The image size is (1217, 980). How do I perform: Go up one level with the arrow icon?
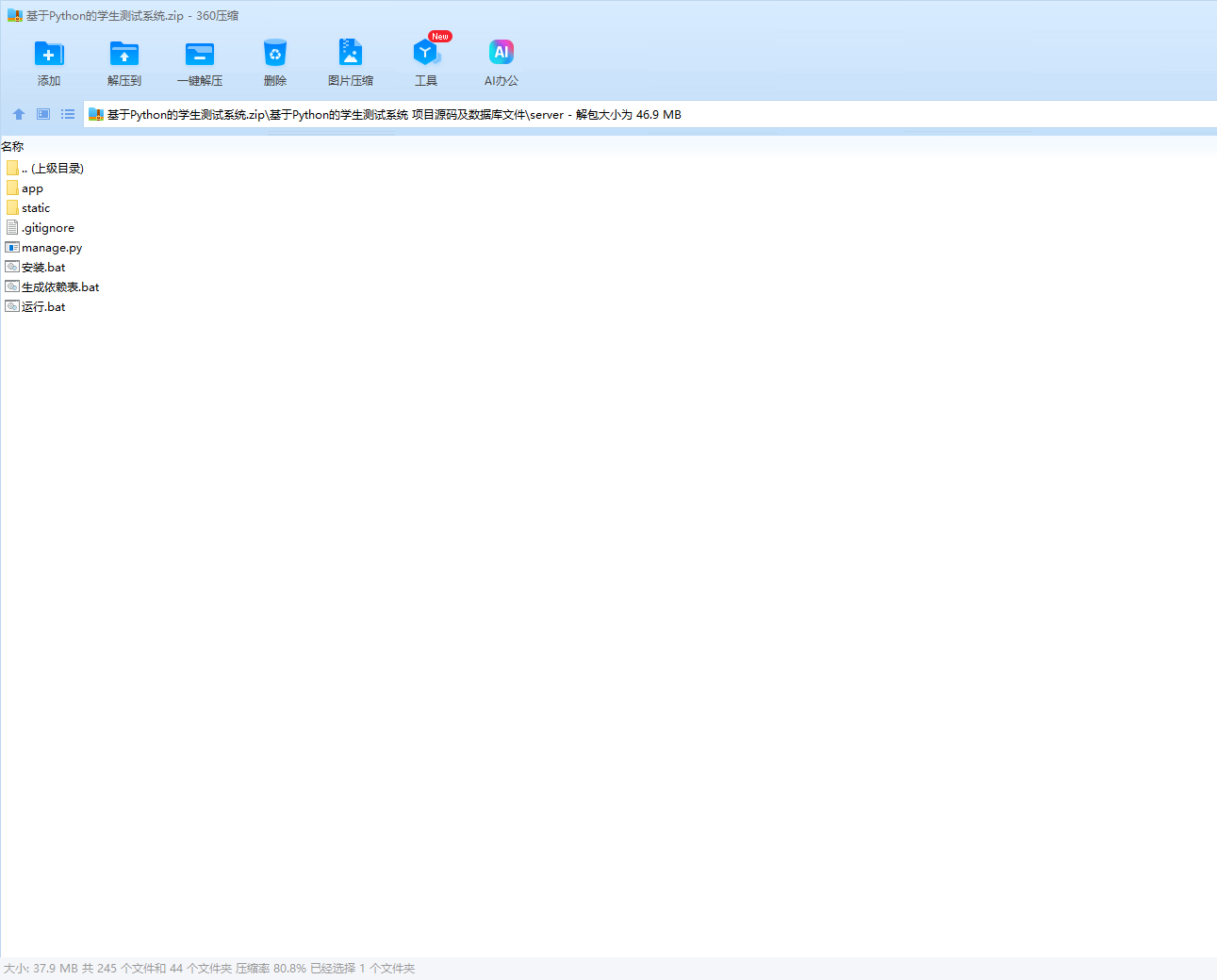point(19,114)
